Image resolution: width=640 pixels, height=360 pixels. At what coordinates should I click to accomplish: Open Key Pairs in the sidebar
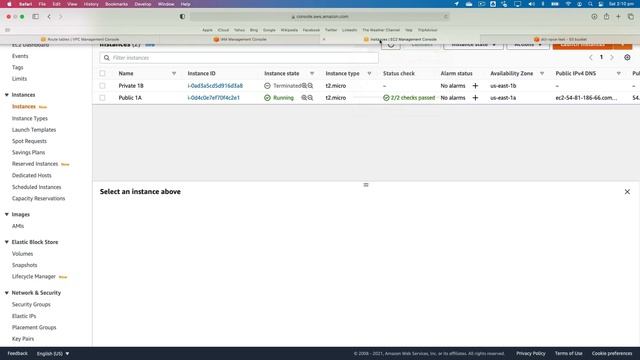(x=23, y=339)
